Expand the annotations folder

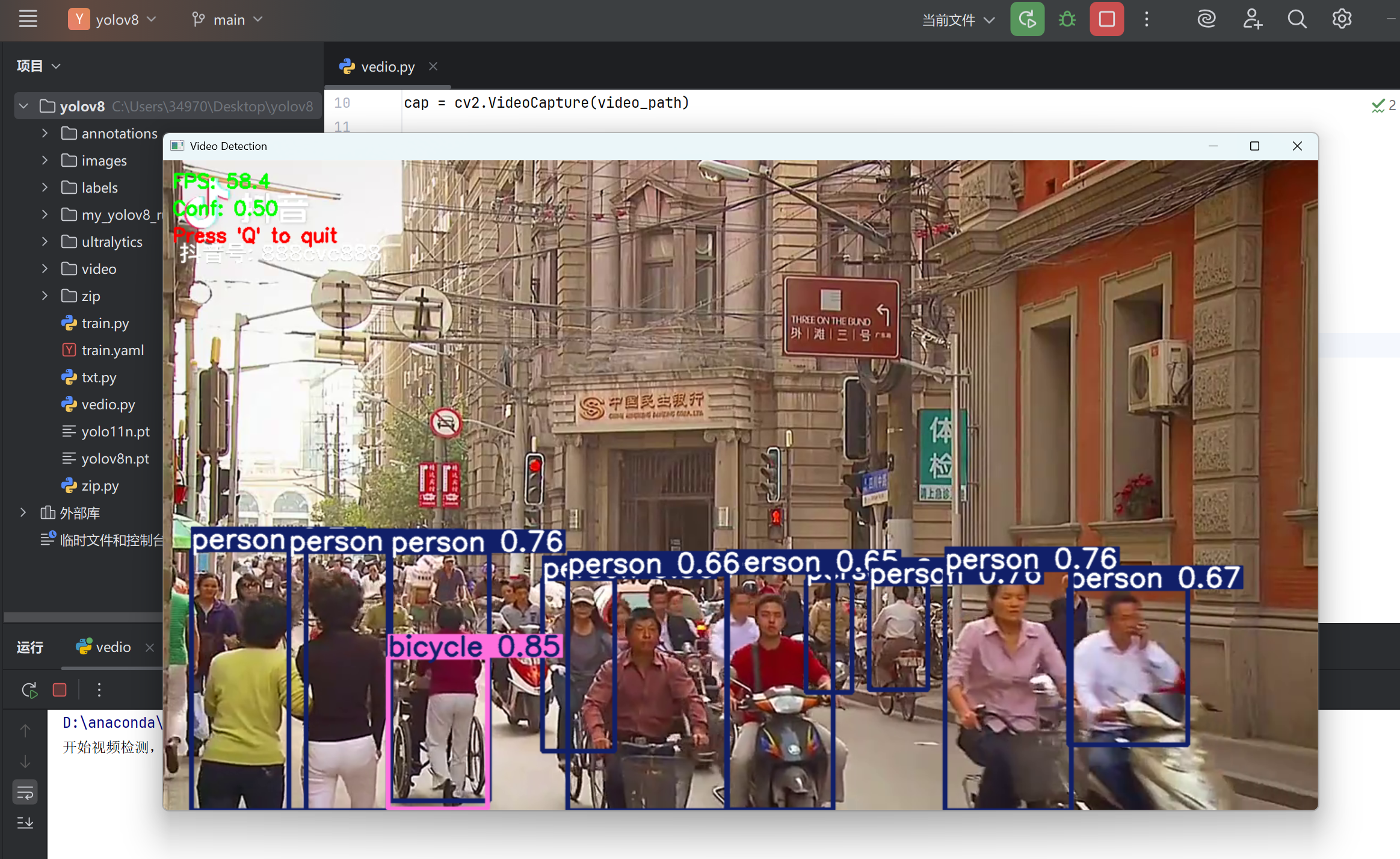coord(45,133)
